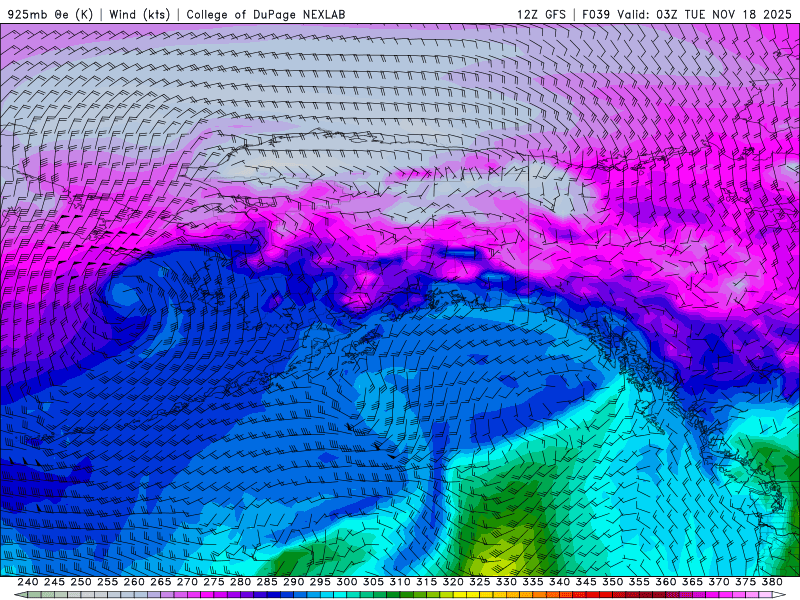Viewport: 800px width, 600px height.
Task: Click the 300 value on the color scale
Action: [x=346, y=582]
